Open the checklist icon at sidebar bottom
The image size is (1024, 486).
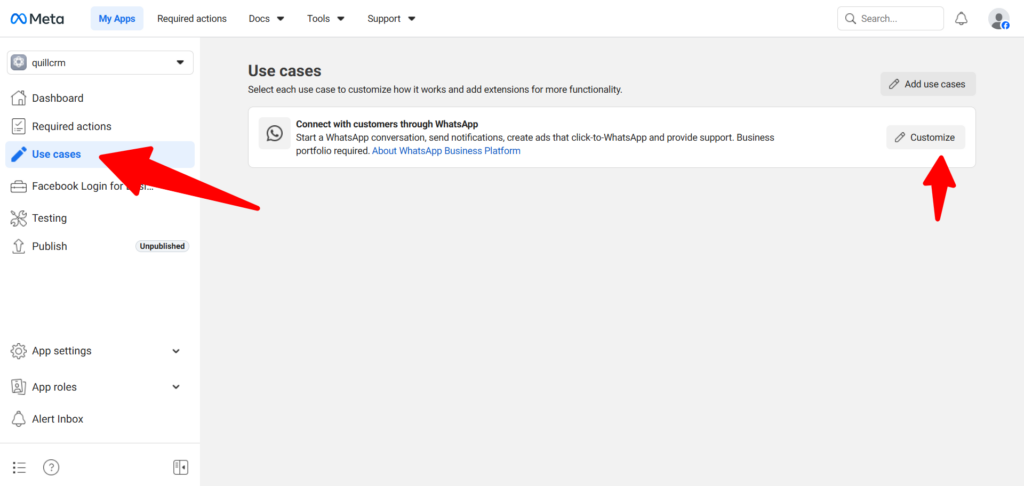point(19,467)
